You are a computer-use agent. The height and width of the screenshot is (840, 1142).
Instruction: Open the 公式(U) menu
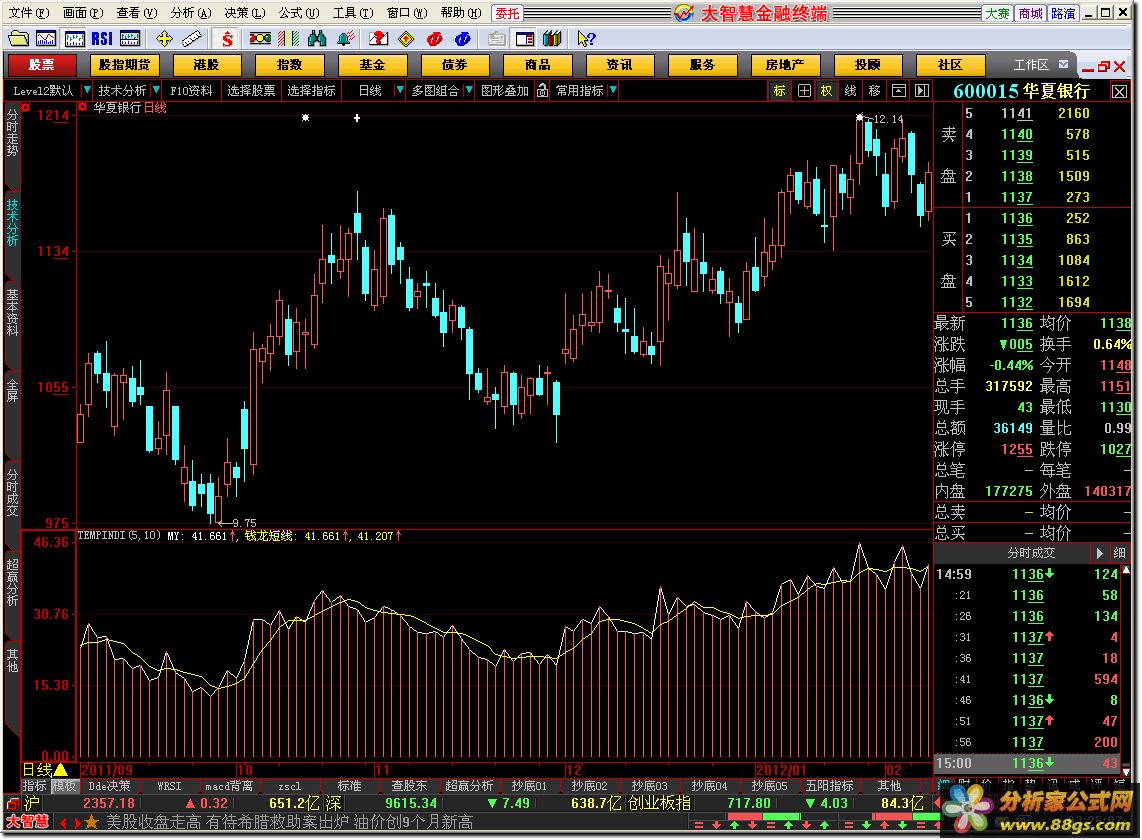click(299, 12)
